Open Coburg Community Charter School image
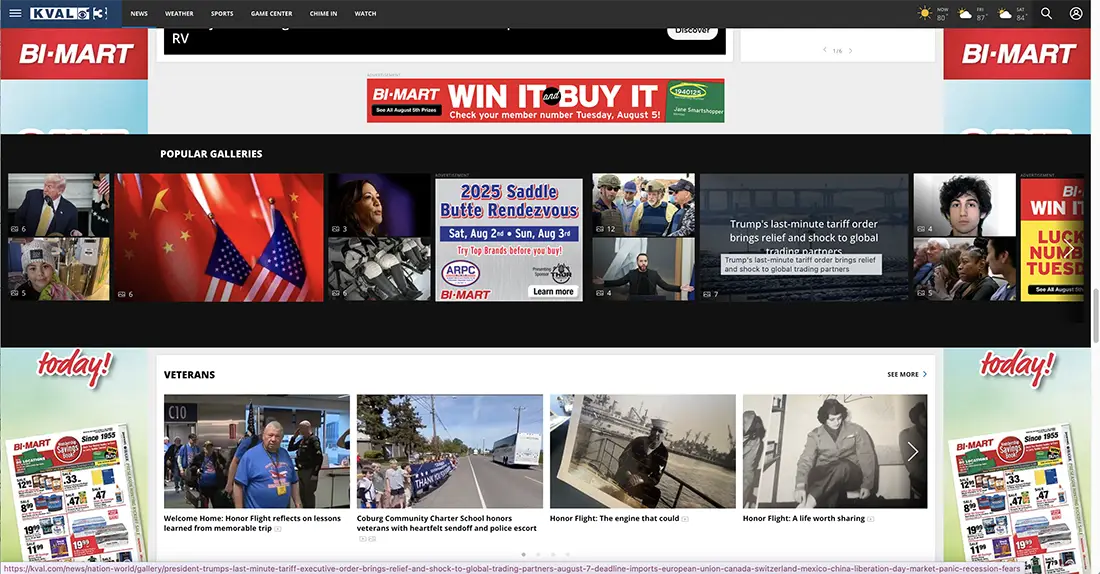The image size is (1100, 574). (x=450, y=451)
